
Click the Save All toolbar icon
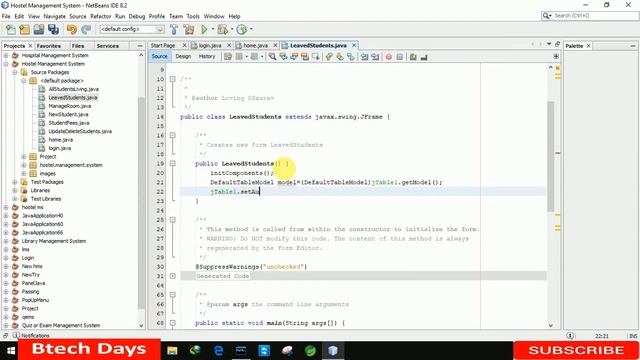pyautogui.click(x=53, y=29)
